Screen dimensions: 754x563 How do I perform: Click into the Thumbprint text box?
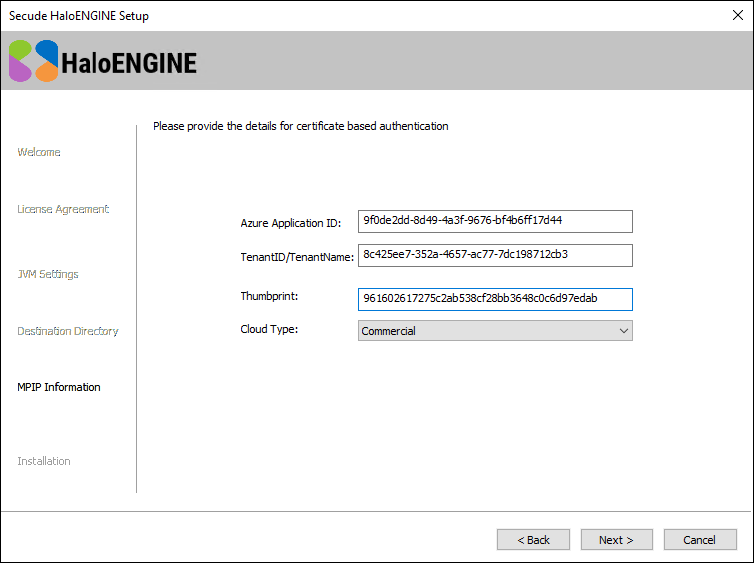(495, 299)
